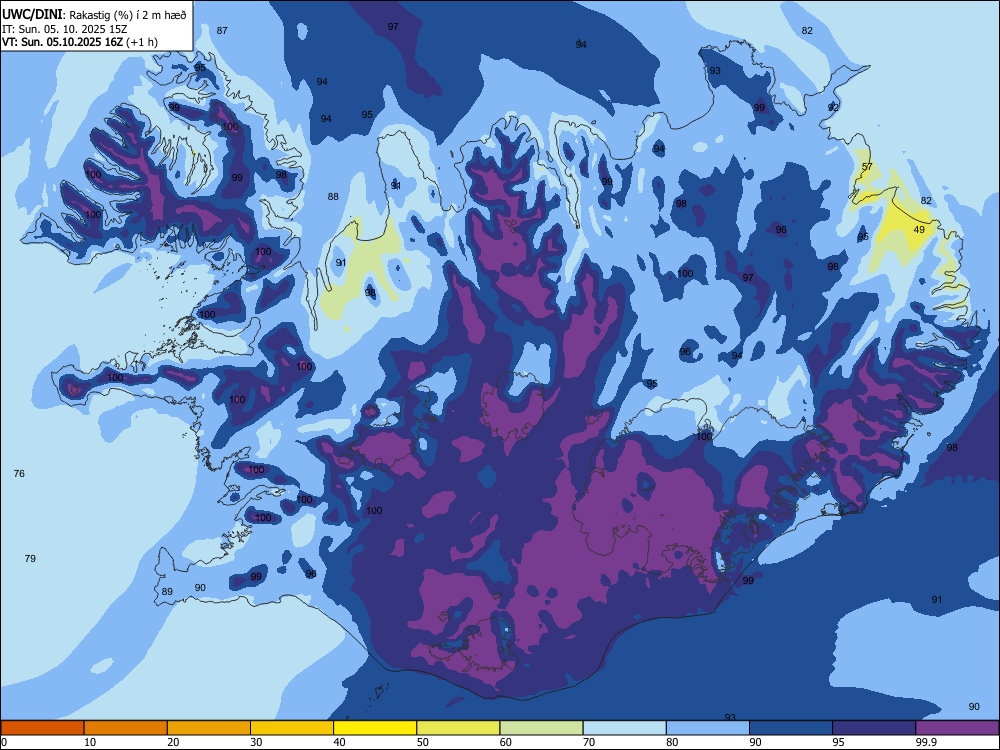
Task: Click the 'UWC/DINI' title text
Action: click(x=33, y=15)
